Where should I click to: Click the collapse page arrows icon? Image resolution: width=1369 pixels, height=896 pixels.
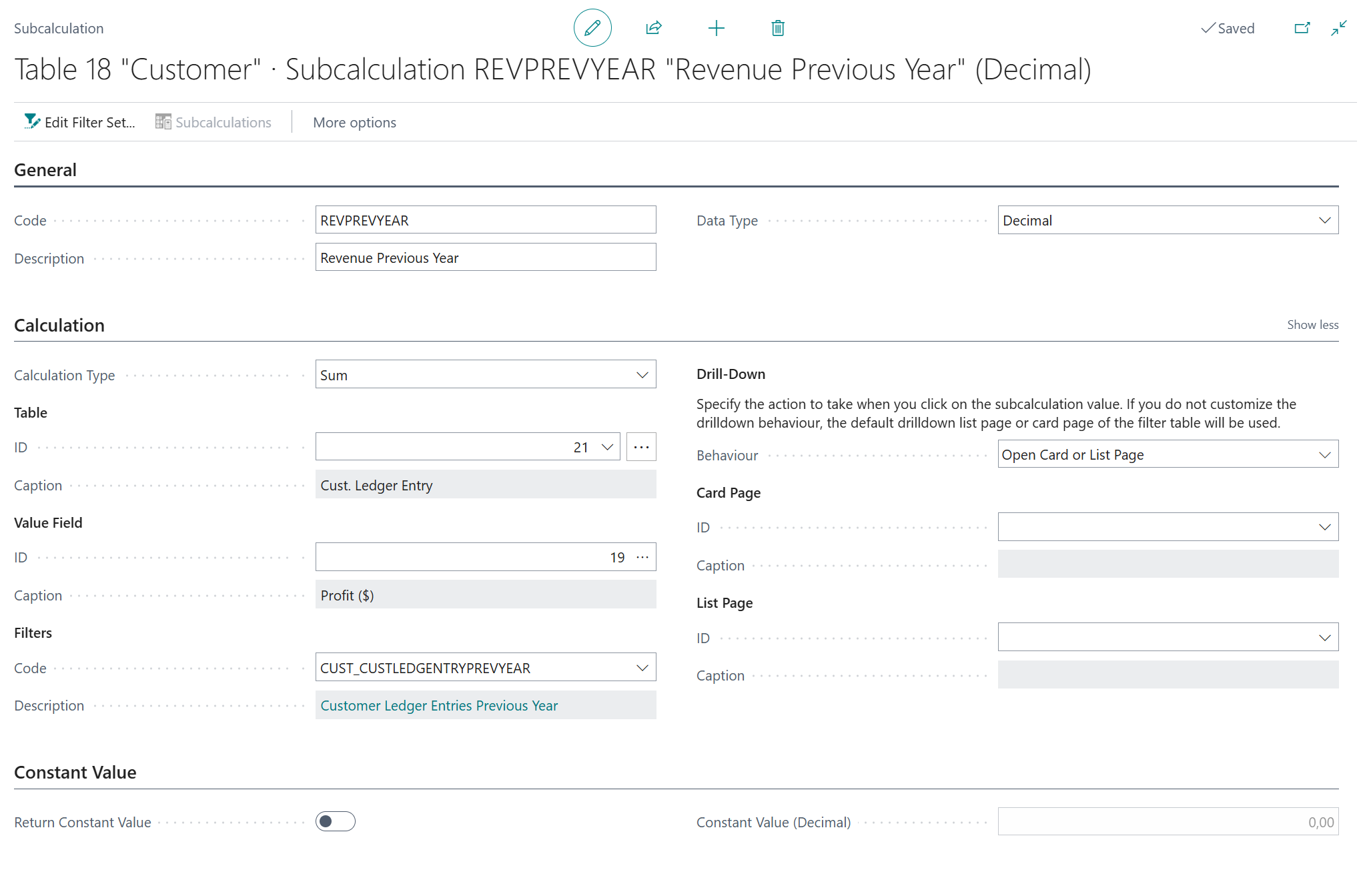pyautogui.click(x=1338, y=28)
